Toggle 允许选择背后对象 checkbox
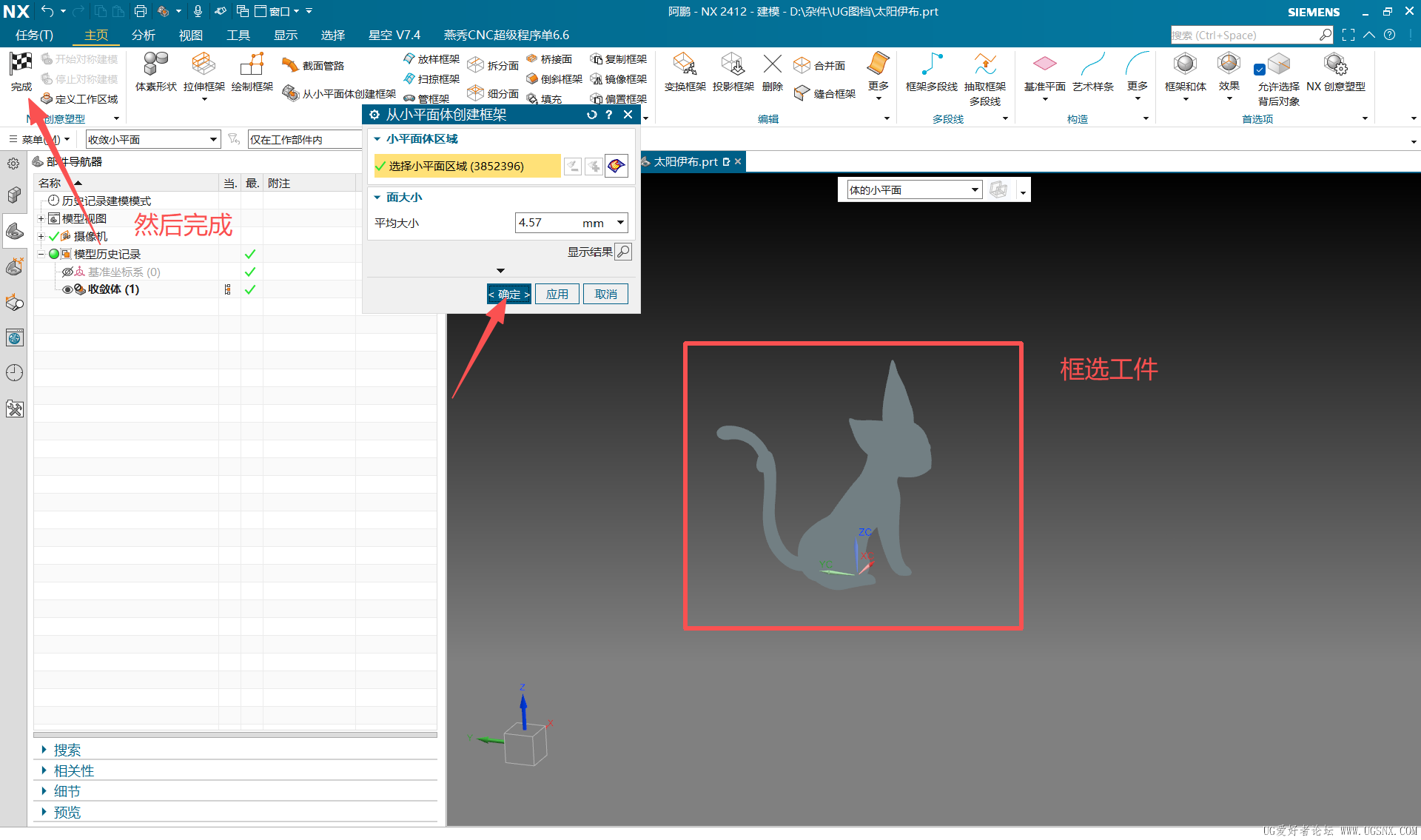The image size is (1421, 840). point(1259,70)
